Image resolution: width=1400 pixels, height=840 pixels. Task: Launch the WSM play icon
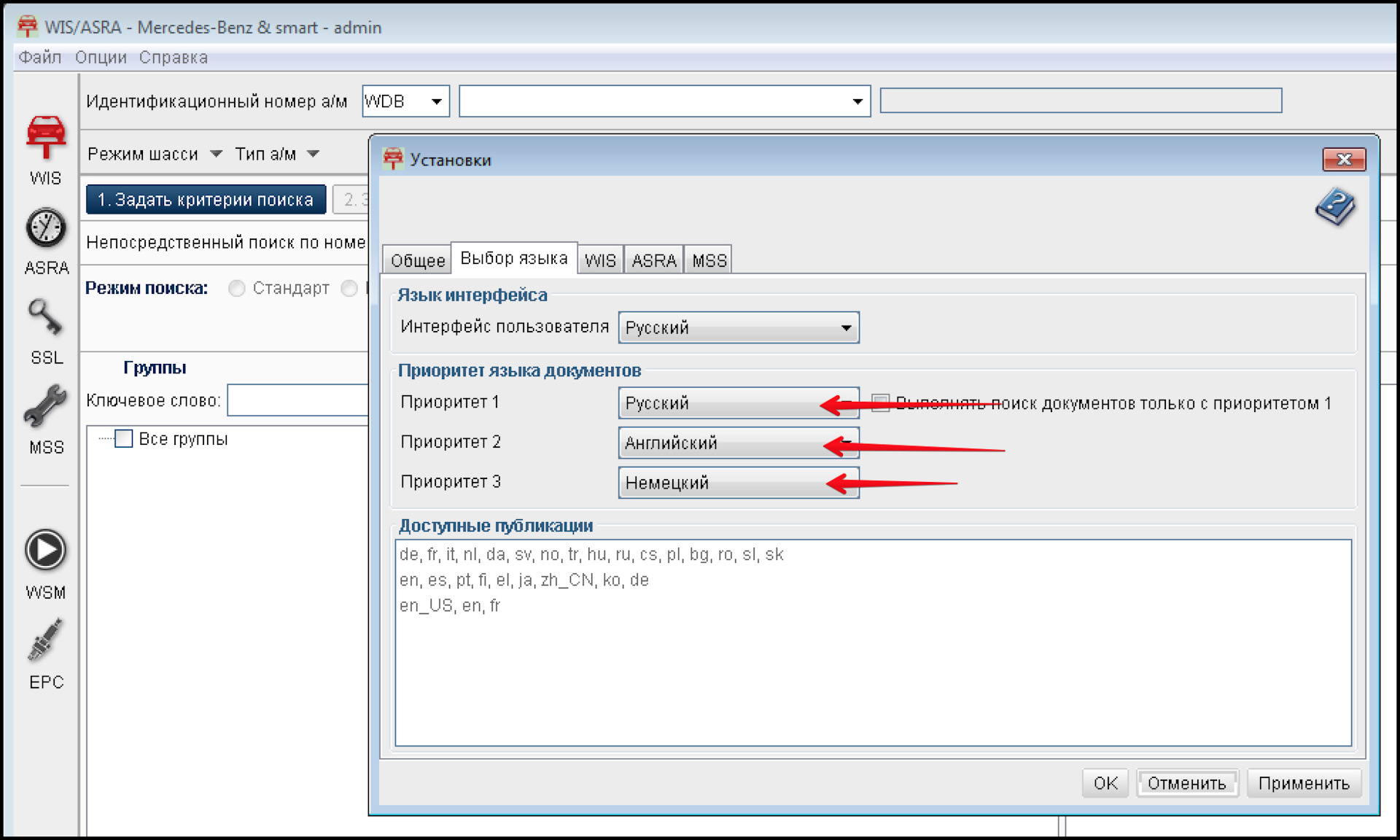click(x=46, y=564)
